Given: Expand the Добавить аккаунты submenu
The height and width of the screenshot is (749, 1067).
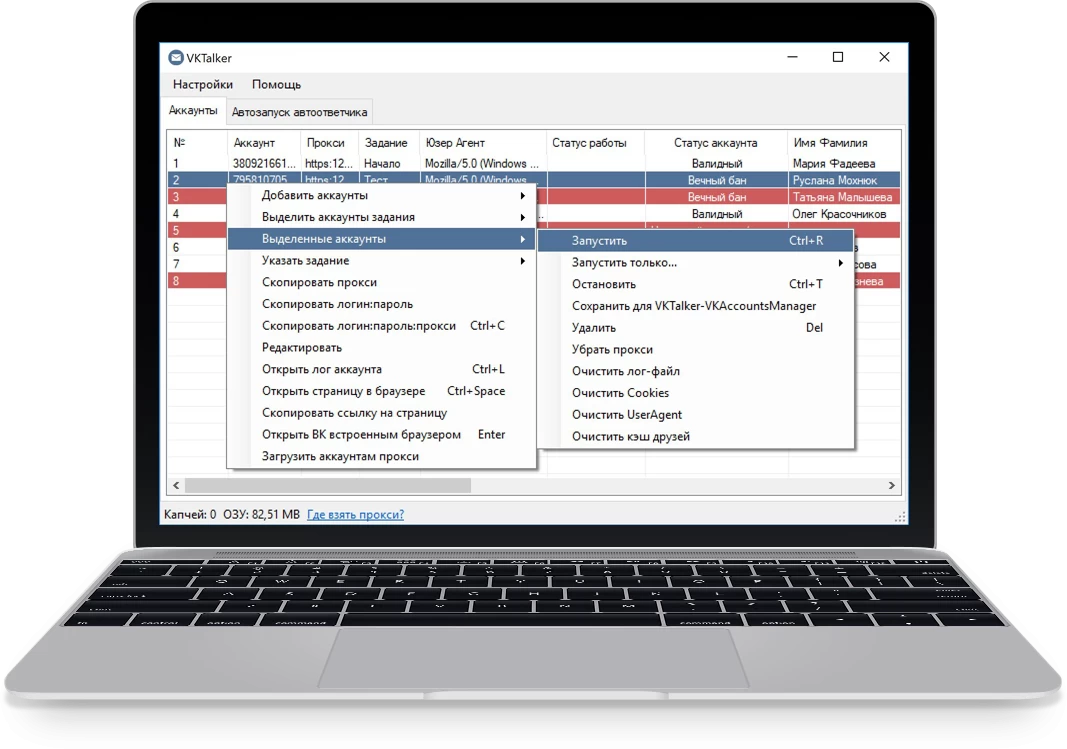Looking at the screenshot, I should tap(382, 195).
